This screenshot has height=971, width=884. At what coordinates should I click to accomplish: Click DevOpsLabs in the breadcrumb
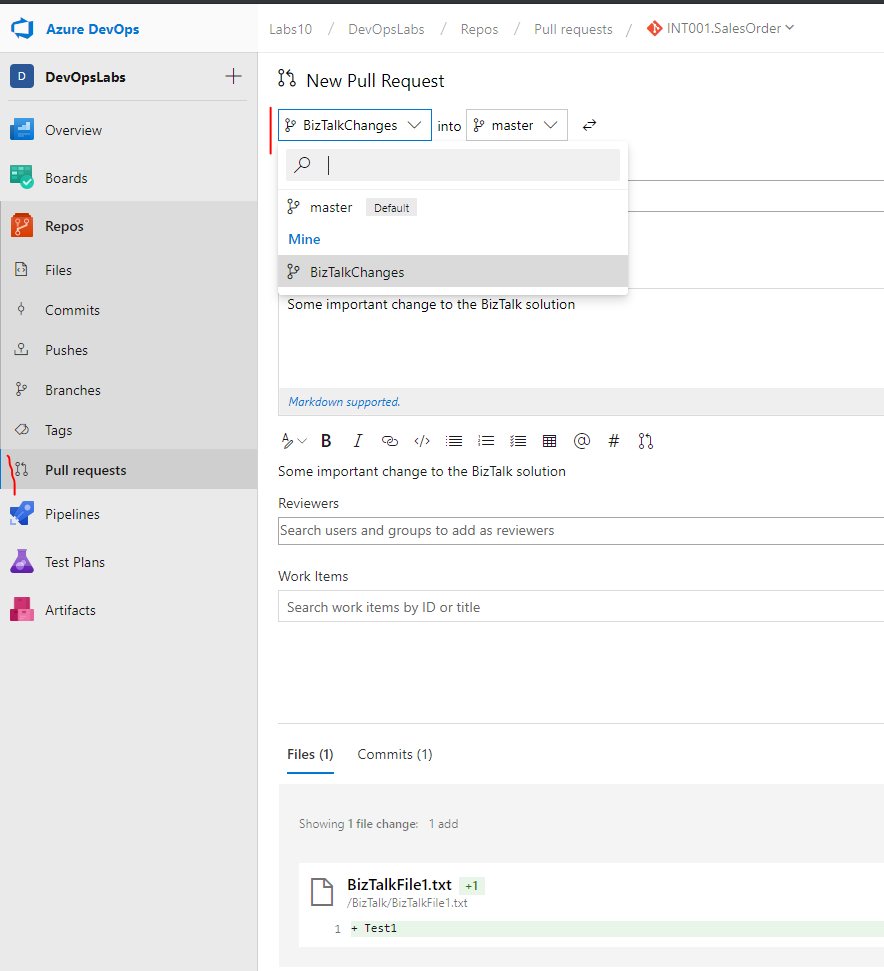pyautogui.click(x=386, y=29)
